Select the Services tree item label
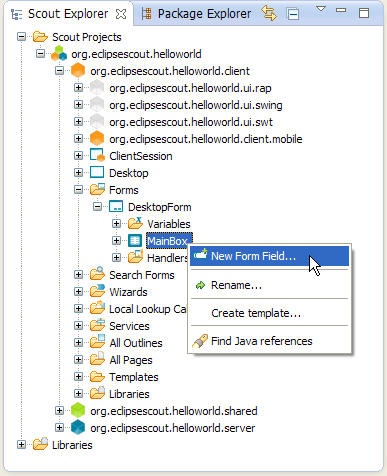Viewport: 387px width, 476px height. click(x=129, y=326)
